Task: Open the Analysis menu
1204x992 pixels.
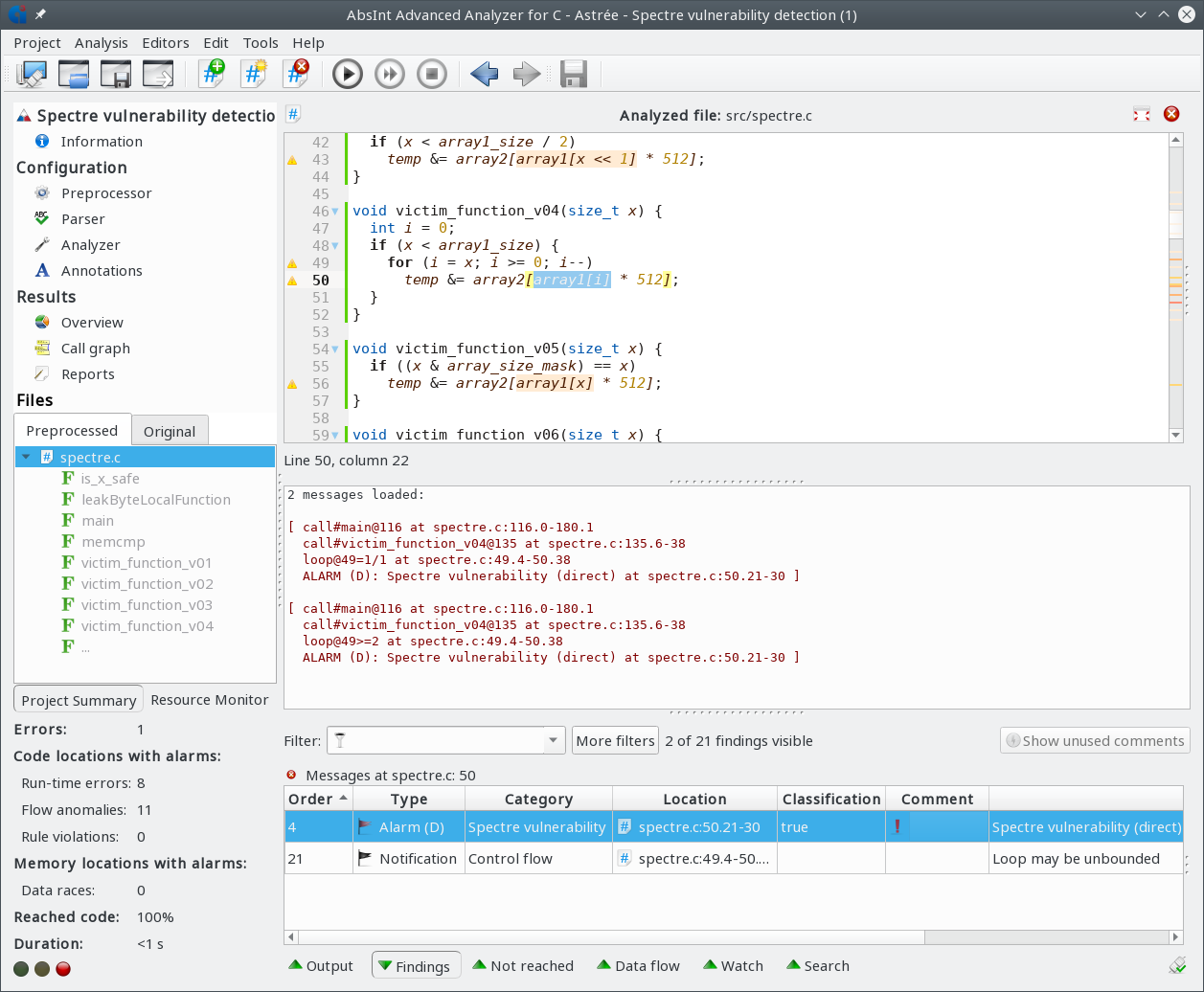Action: pyautogui.click(x=102, y=43)
